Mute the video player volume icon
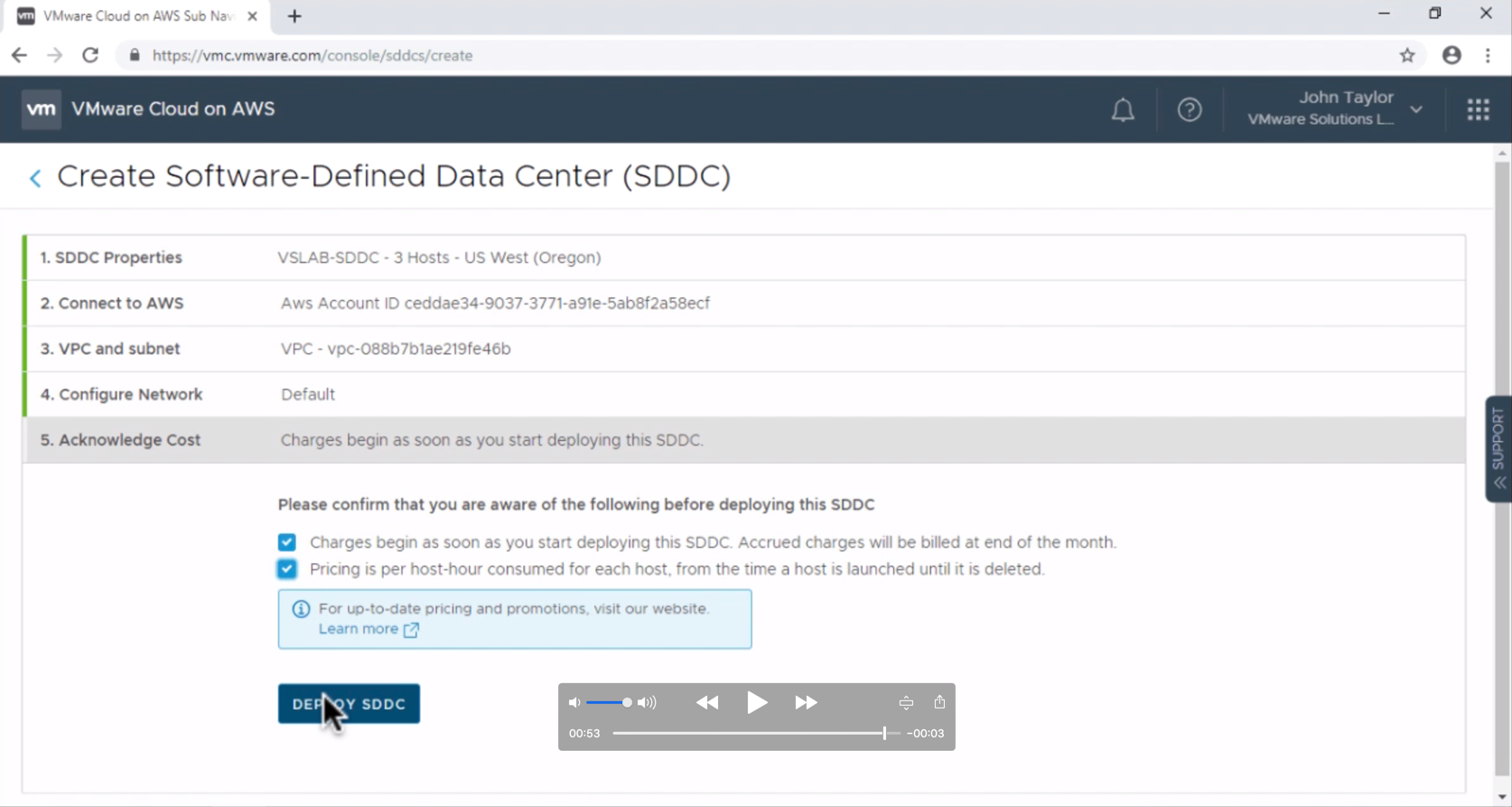Viewport: 1512px width, 807px height. coord(574,702)
